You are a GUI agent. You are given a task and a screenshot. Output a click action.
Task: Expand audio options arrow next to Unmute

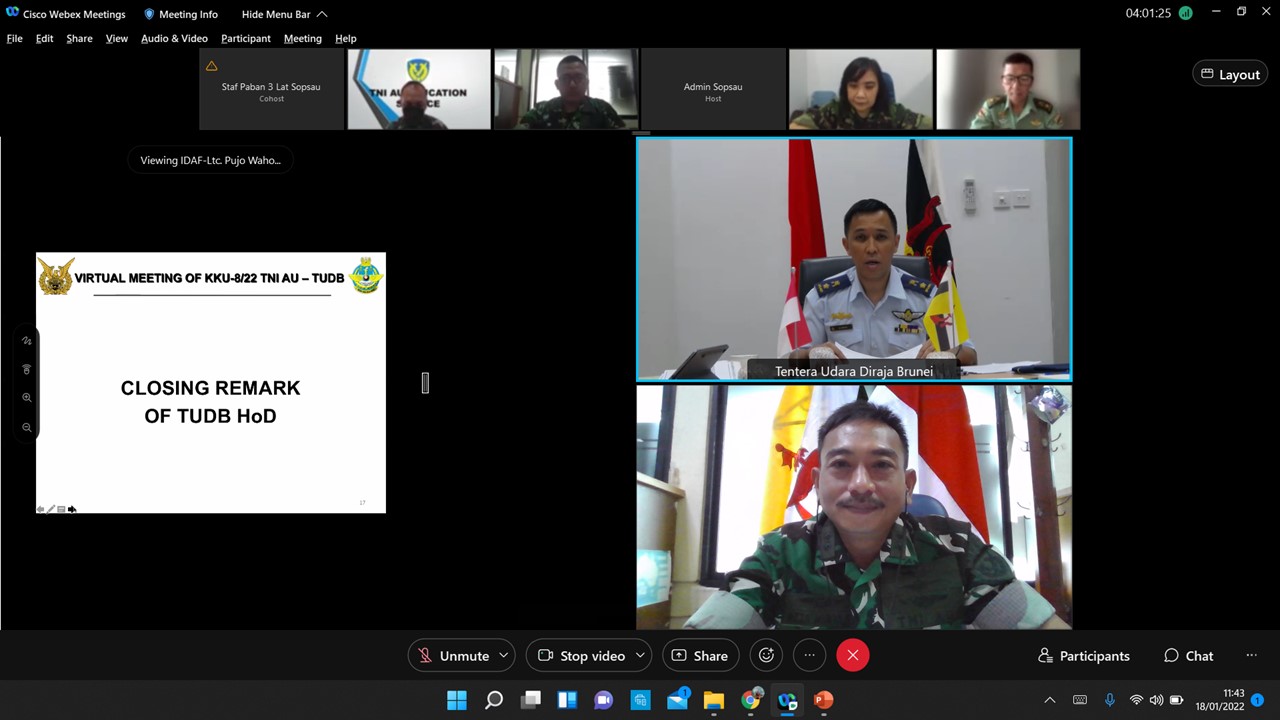pos(503,656)
